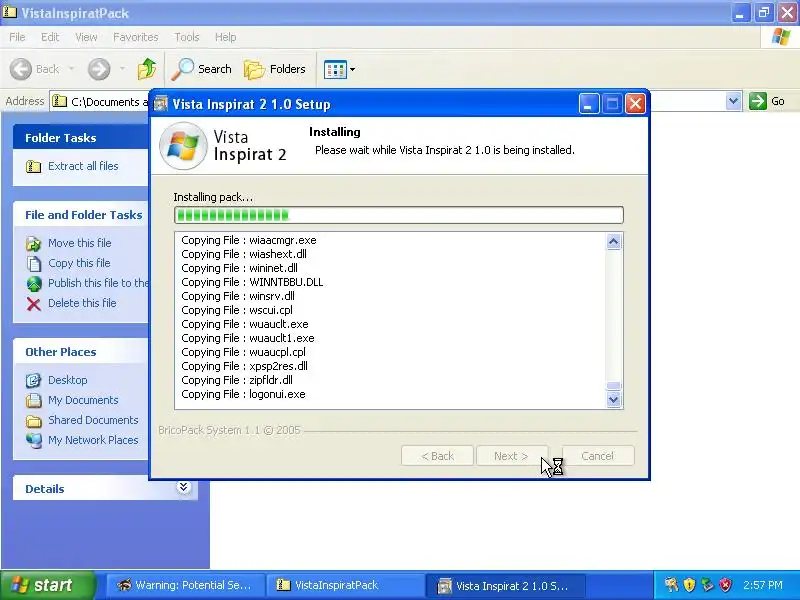Open the Views icon in toolbar
The image size is (800, 600).
point(335,69)
